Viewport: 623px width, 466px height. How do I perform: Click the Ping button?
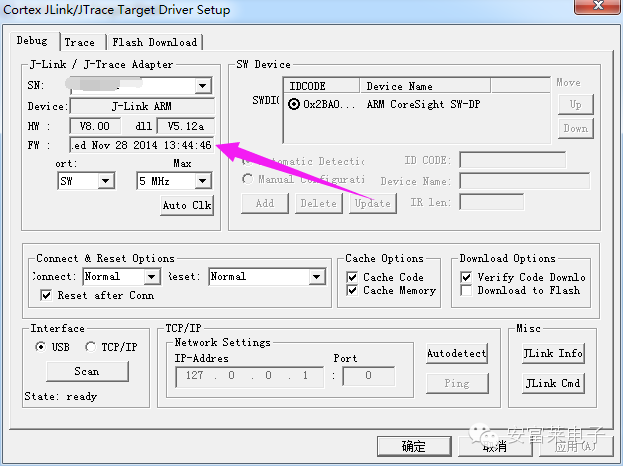pyautogui.click(x=457, y=383)
